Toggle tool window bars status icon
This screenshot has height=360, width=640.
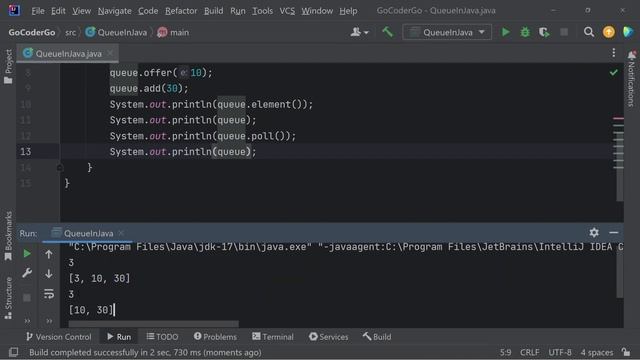point(13,352)
